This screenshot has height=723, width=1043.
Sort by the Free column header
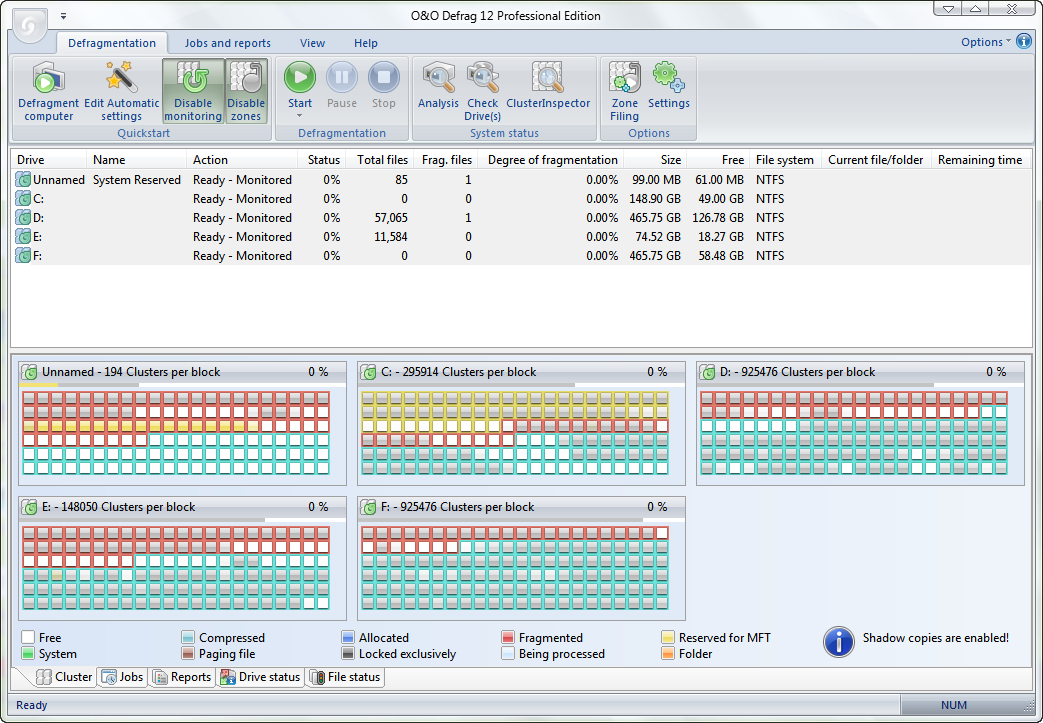pyautogui.click(x=717, y=160)
